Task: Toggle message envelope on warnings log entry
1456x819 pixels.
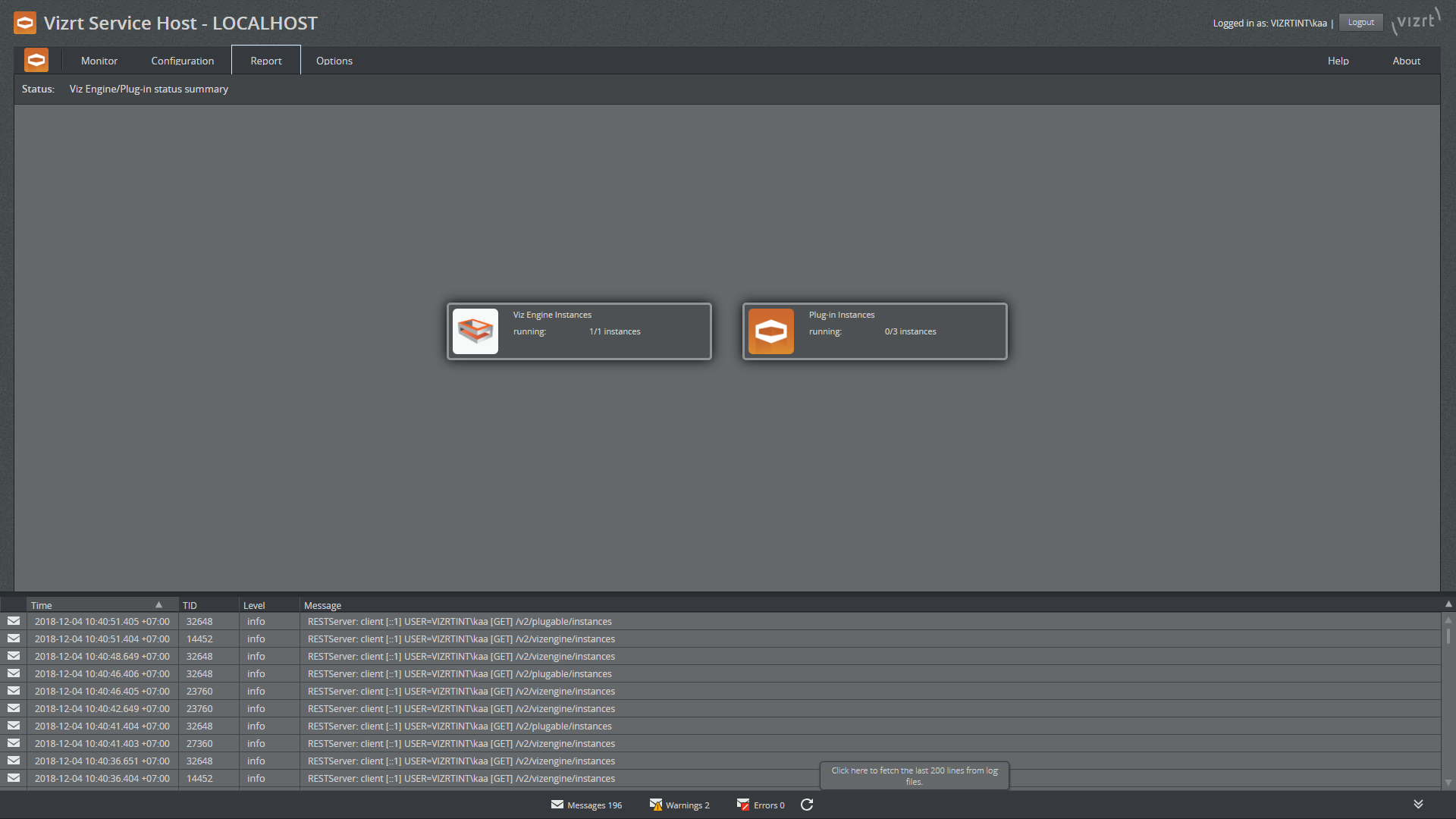Action: [655, 805]
